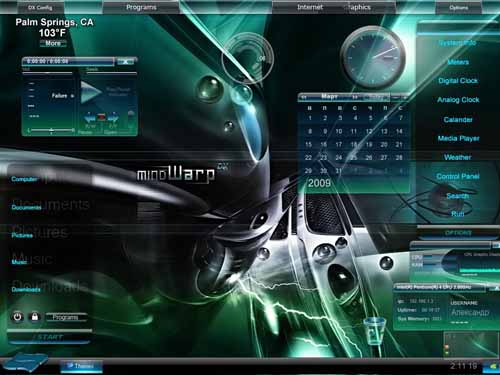Go to previous month in calendar
Image resolution: width=500 pixels, height=375 pixels.
(x=304, y=97)
